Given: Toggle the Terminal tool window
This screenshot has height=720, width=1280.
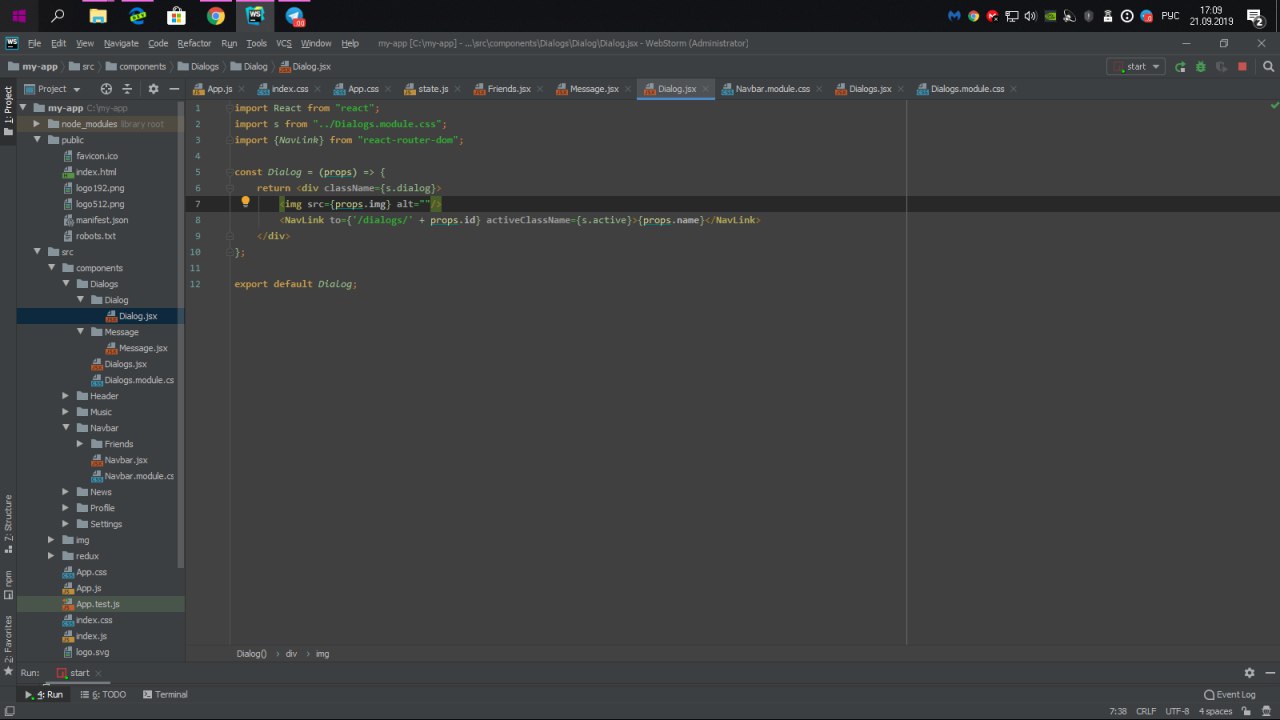Looking at the screenshot, I should (x=165, y=694).
